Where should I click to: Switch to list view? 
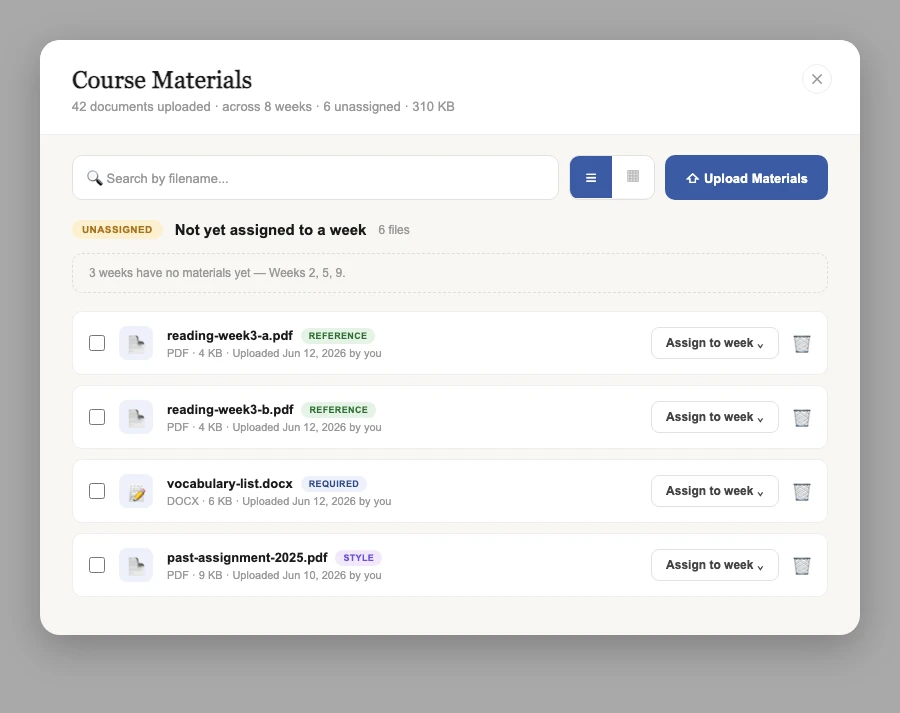(x=591, y=177)
